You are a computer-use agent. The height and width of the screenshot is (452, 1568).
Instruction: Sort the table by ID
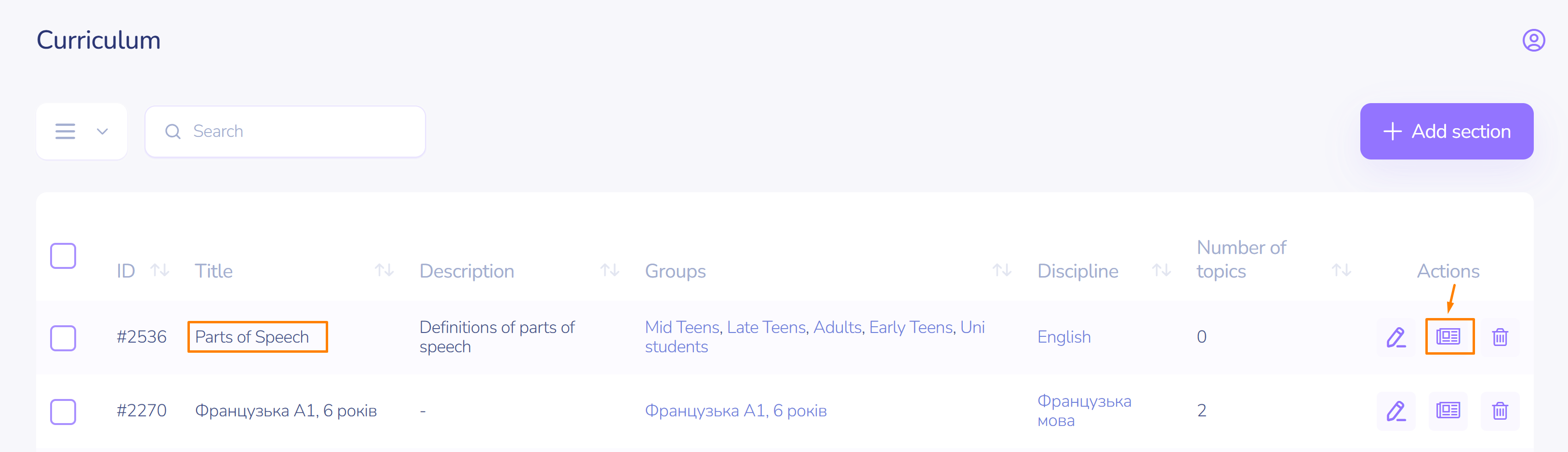(x=159, y=270)
